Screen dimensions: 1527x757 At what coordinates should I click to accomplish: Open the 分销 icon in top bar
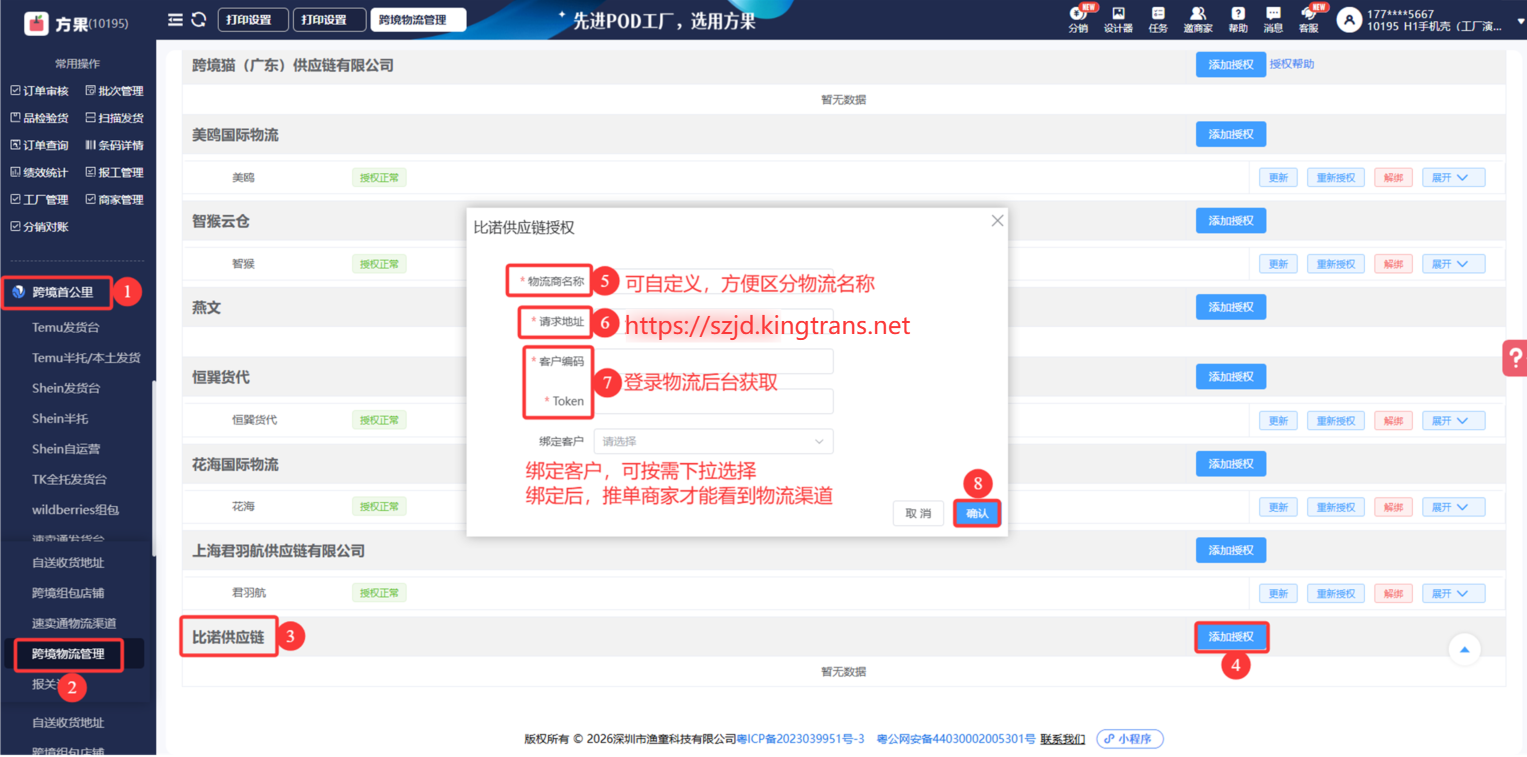coord(1077,19)
